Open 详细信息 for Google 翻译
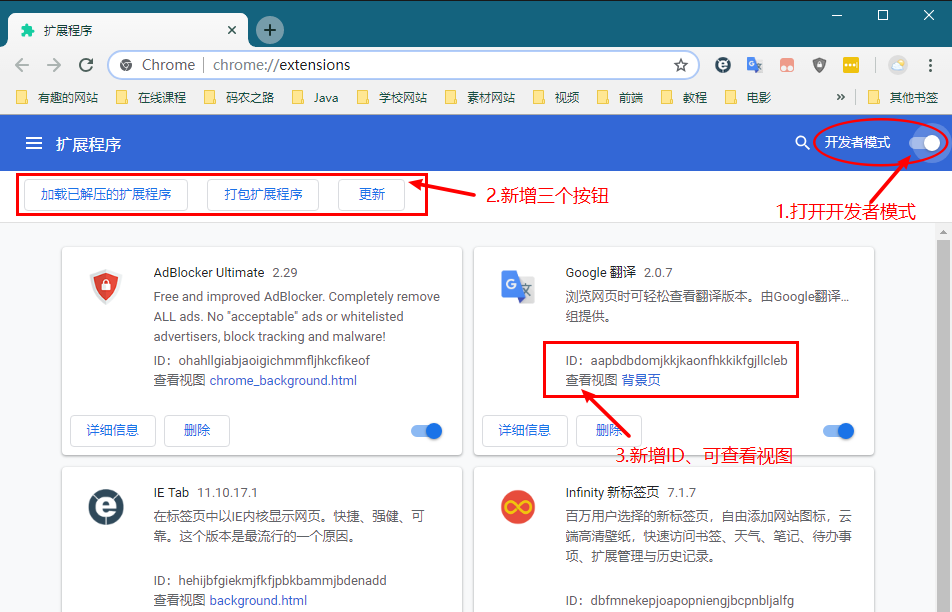The width and height of the screenshot is (952, 612). (525, 430)
